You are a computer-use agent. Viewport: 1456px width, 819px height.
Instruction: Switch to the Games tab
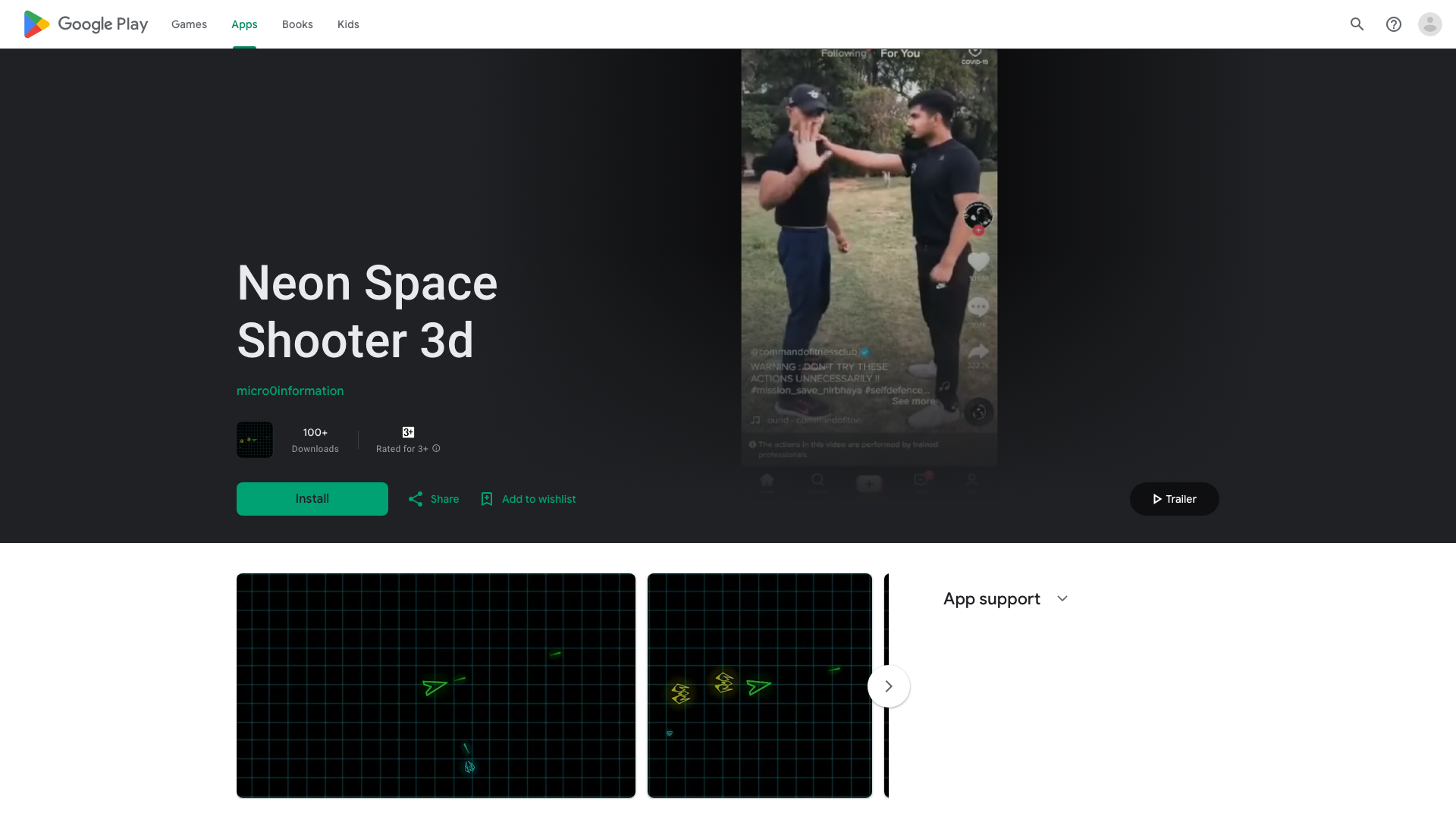click(x=189, y=24)
